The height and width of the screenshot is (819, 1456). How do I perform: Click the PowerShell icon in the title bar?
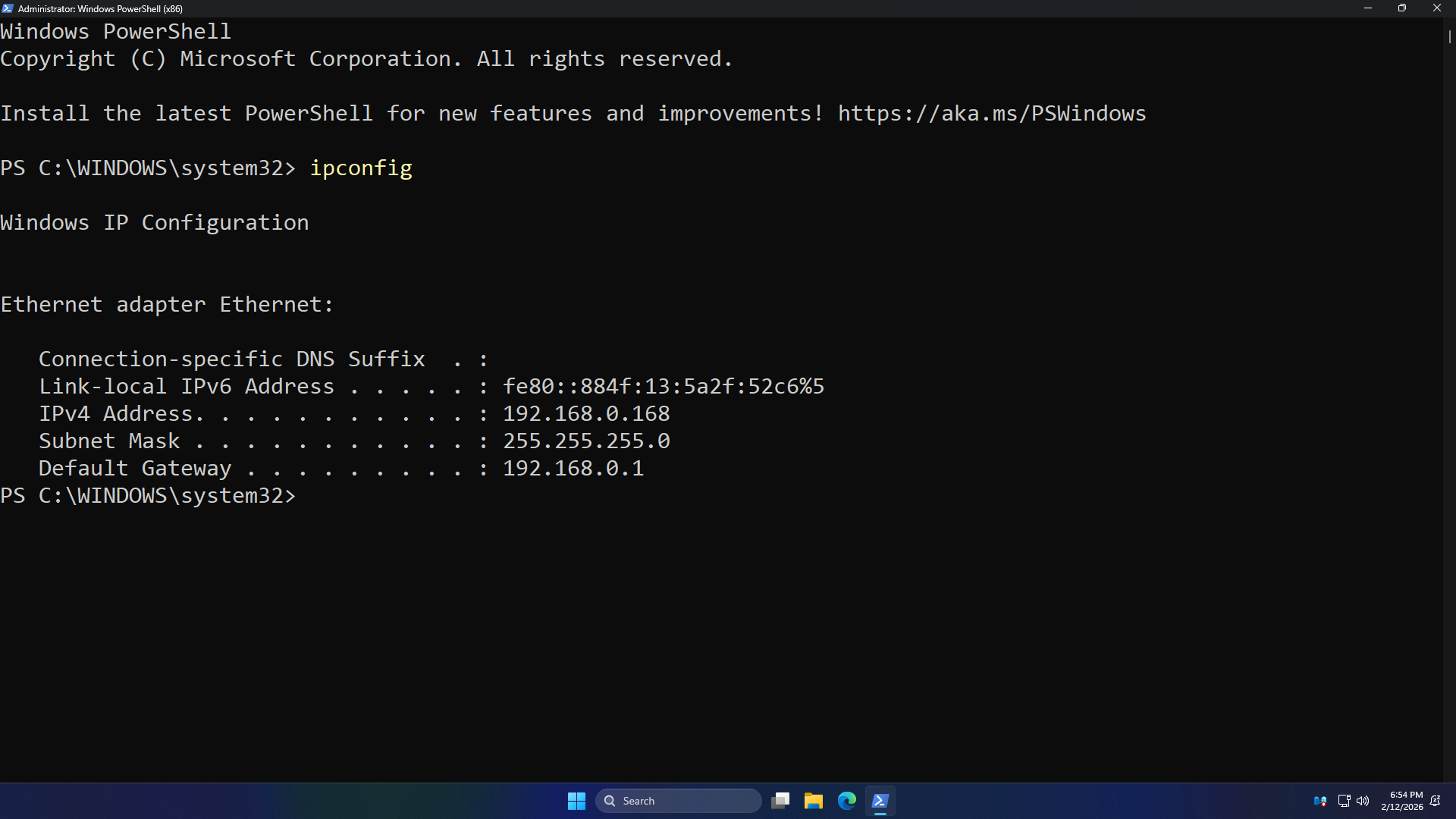(x=8, y=8)
